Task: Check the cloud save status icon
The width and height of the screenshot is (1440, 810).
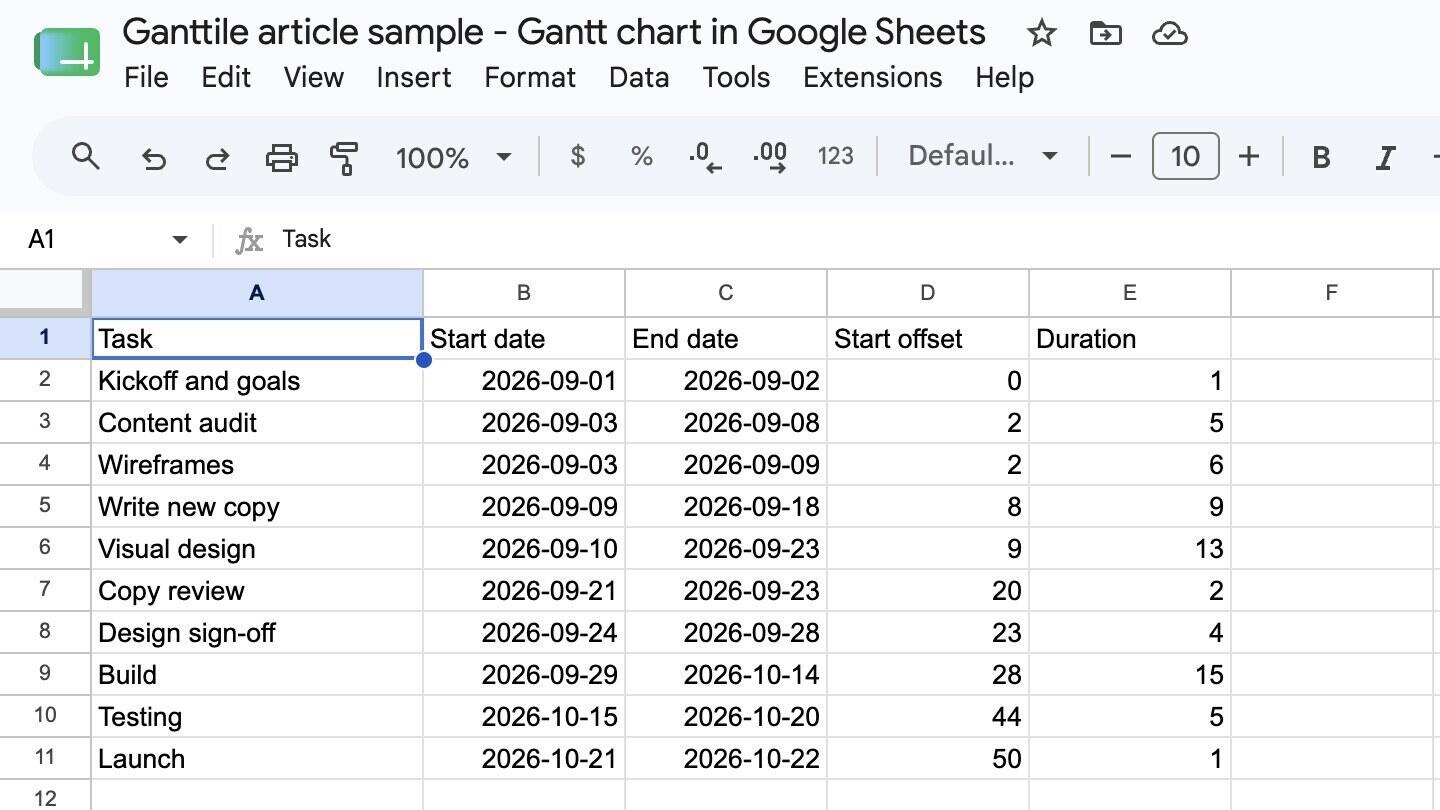Action: tap(1169, 34)
